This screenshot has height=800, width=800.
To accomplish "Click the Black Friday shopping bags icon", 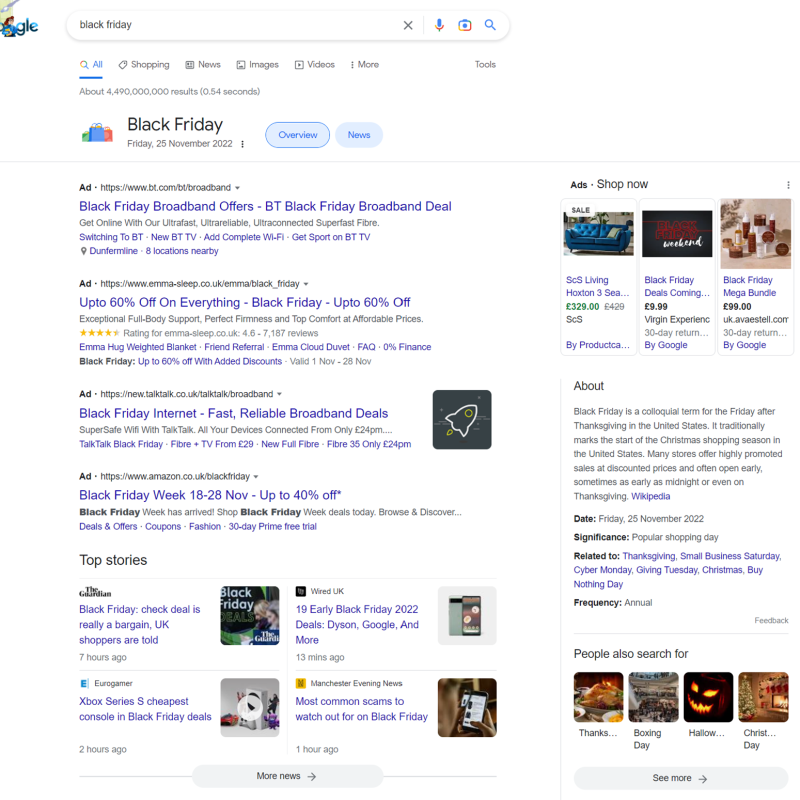I will click(97, 133).
